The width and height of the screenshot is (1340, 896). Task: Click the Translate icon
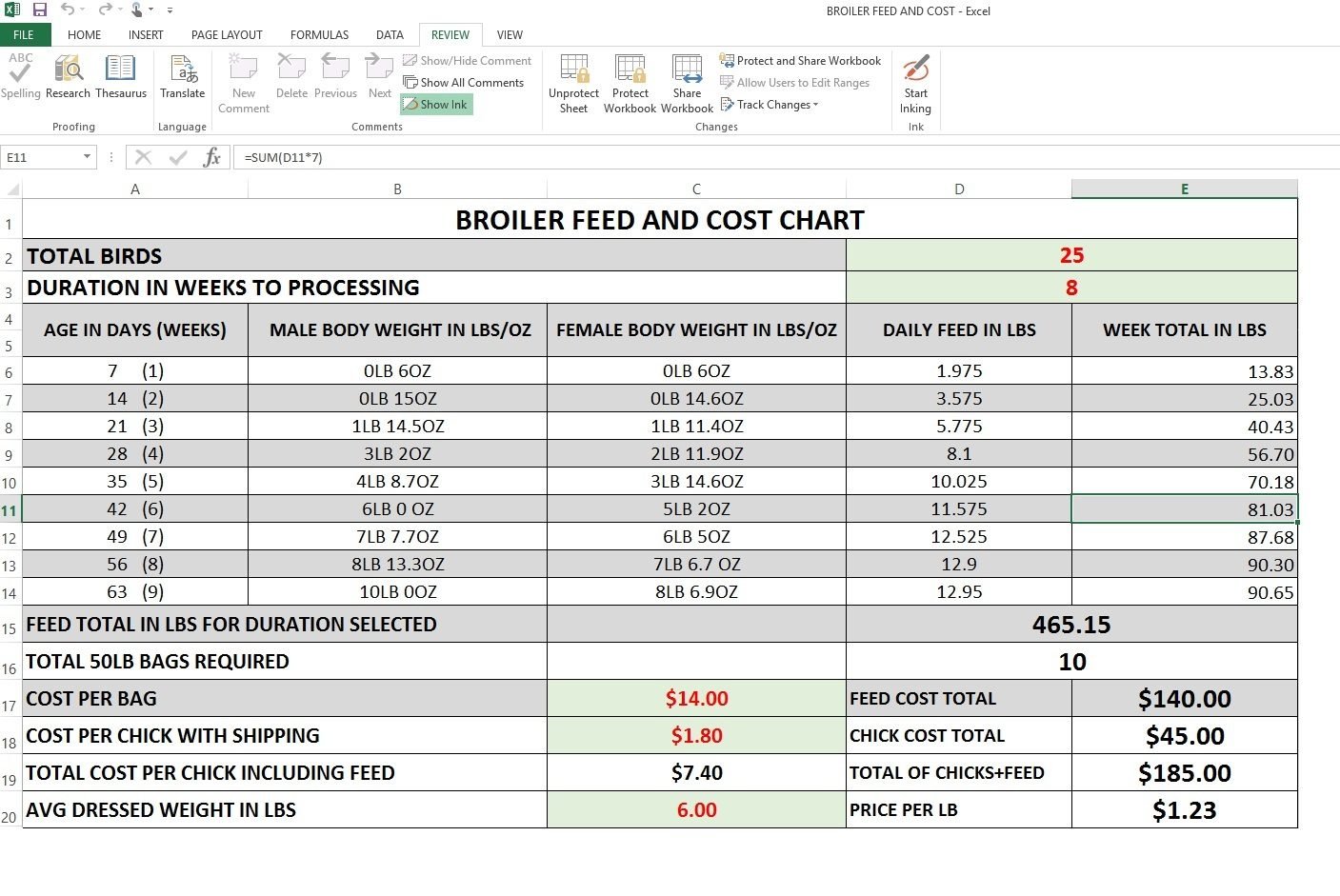183,76
